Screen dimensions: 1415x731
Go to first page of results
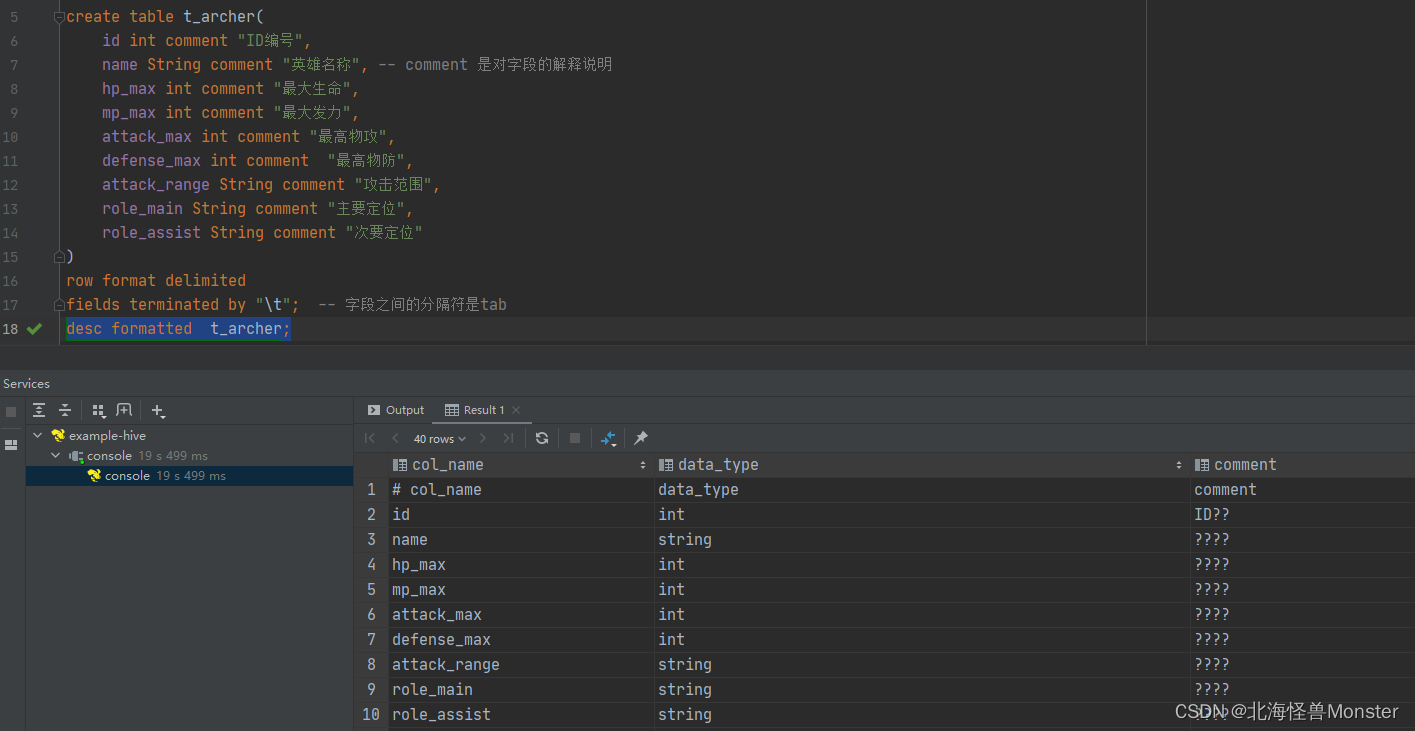(x=370, y=438)
